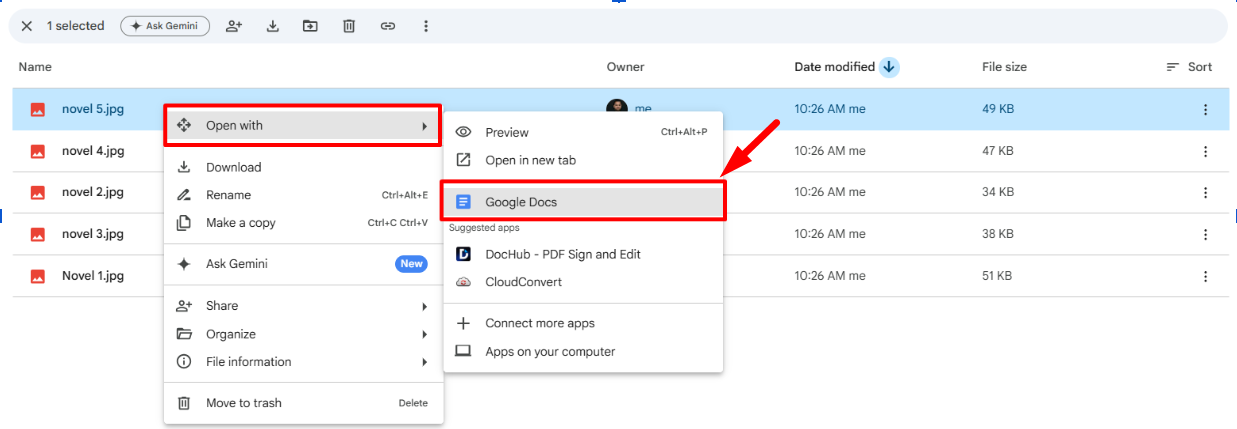1237x429 pixels.
Task: Click the image icon of novel 3.jpg
Action: point(37,234)
